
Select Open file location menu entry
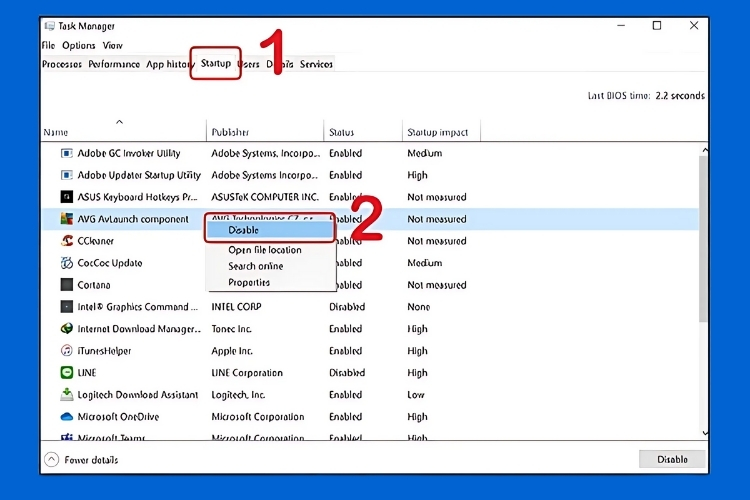click(x=264, y=250)
